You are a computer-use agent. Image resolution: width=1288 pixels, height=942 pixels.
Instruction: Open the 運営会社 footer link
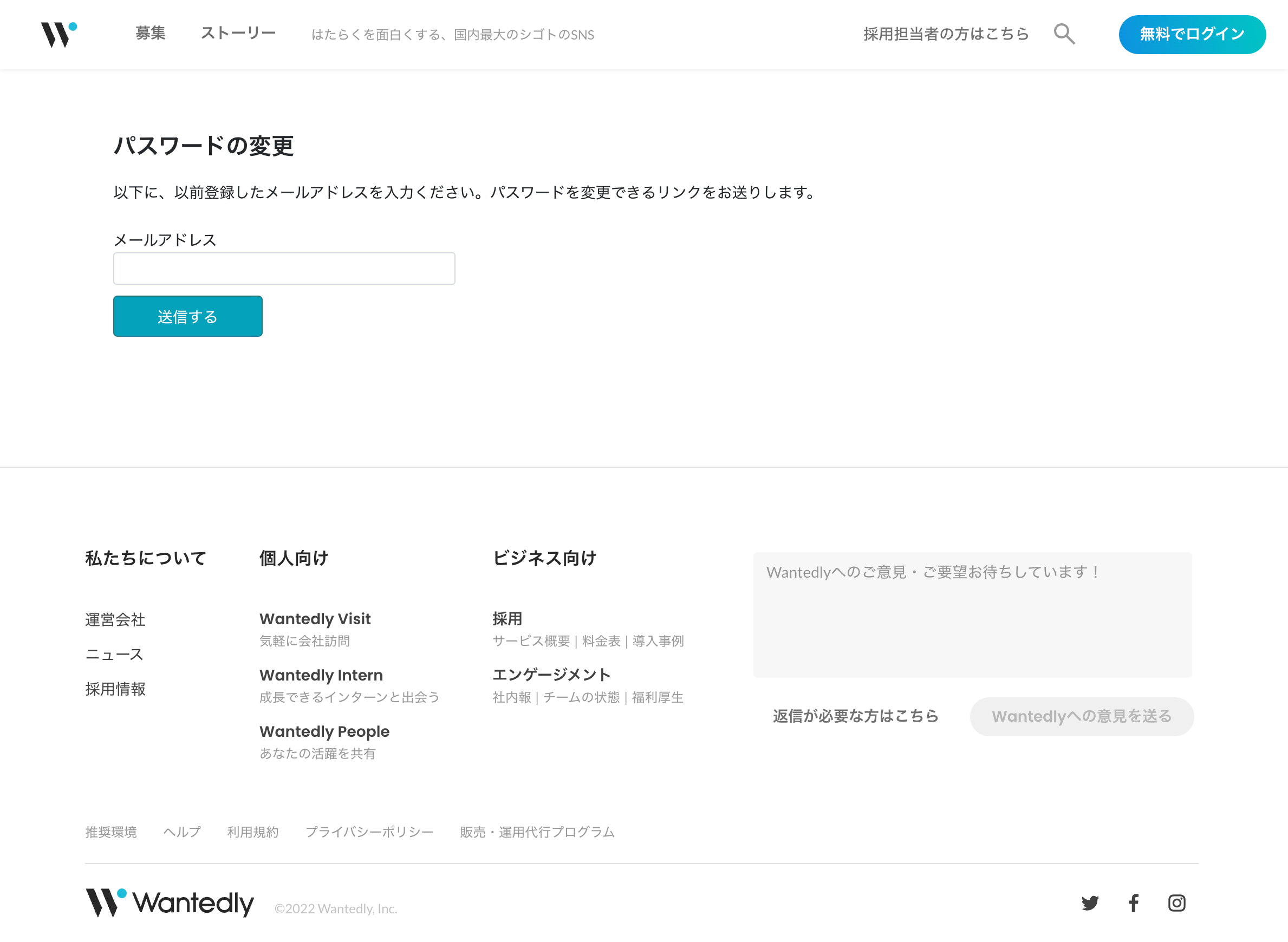tap(115, 620)
